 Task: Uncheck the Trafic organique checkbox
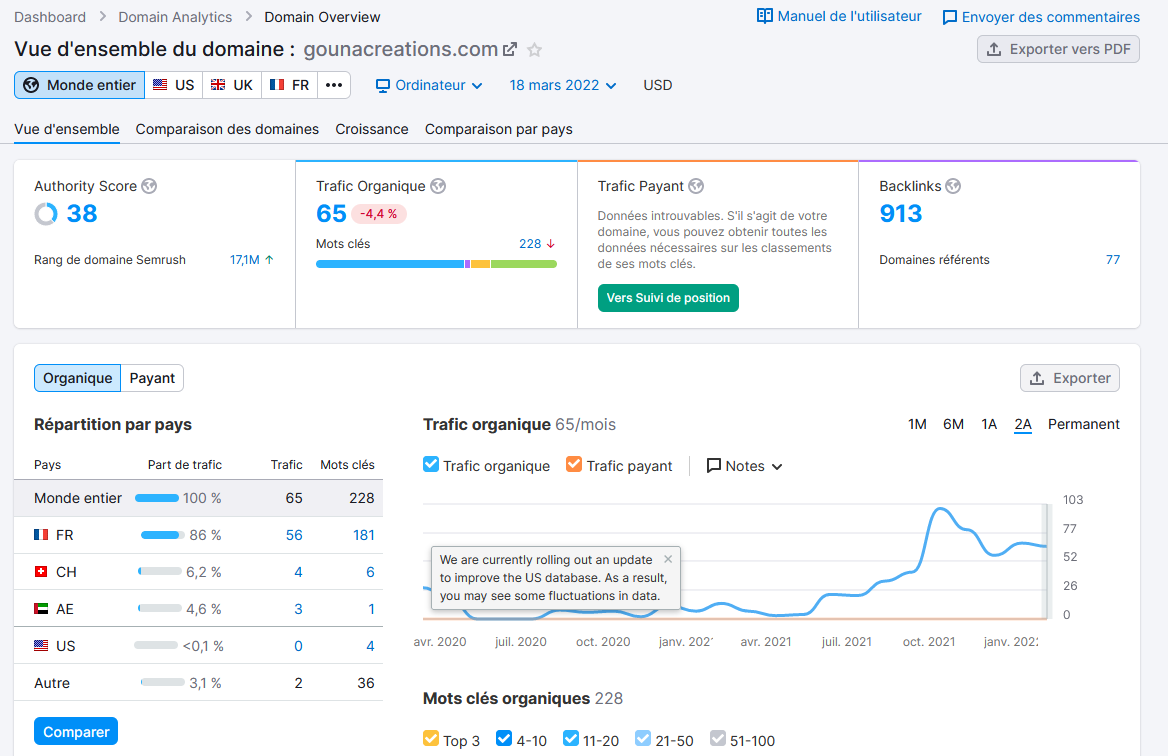pyautogui.click(x=431, y=465)
